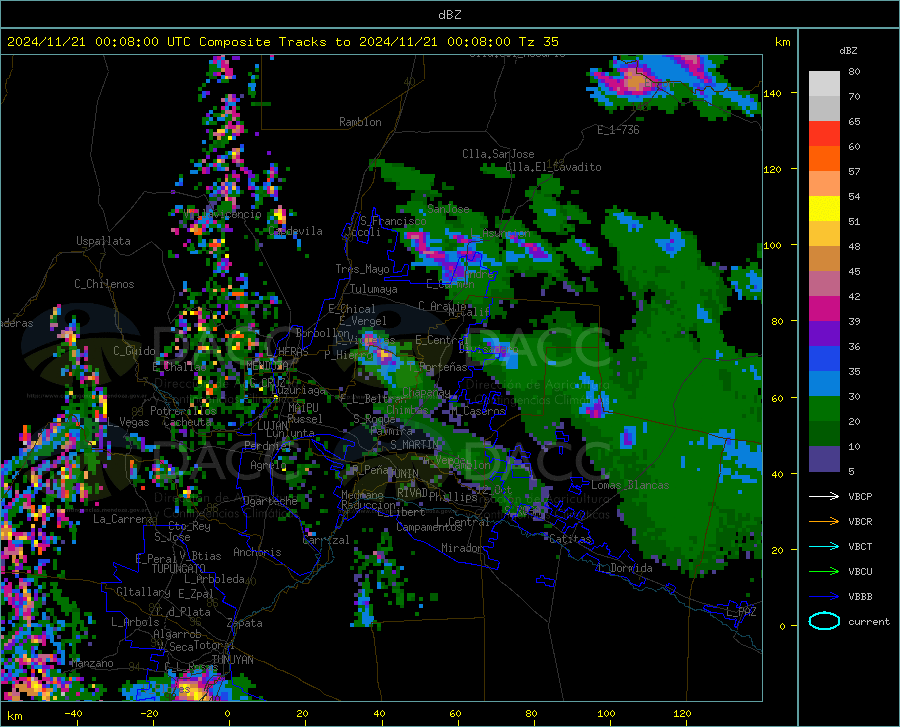
Task: Click the Potrerillos label
Action: [183, 411]
